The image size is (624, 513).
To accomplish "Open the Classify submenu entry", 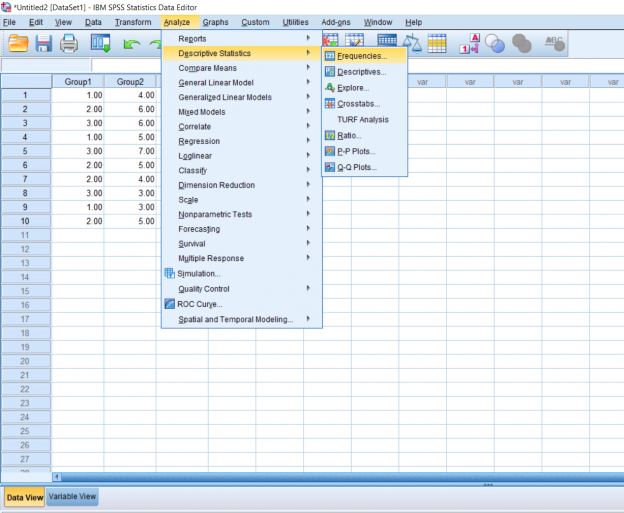I will (x=242, y=170).
